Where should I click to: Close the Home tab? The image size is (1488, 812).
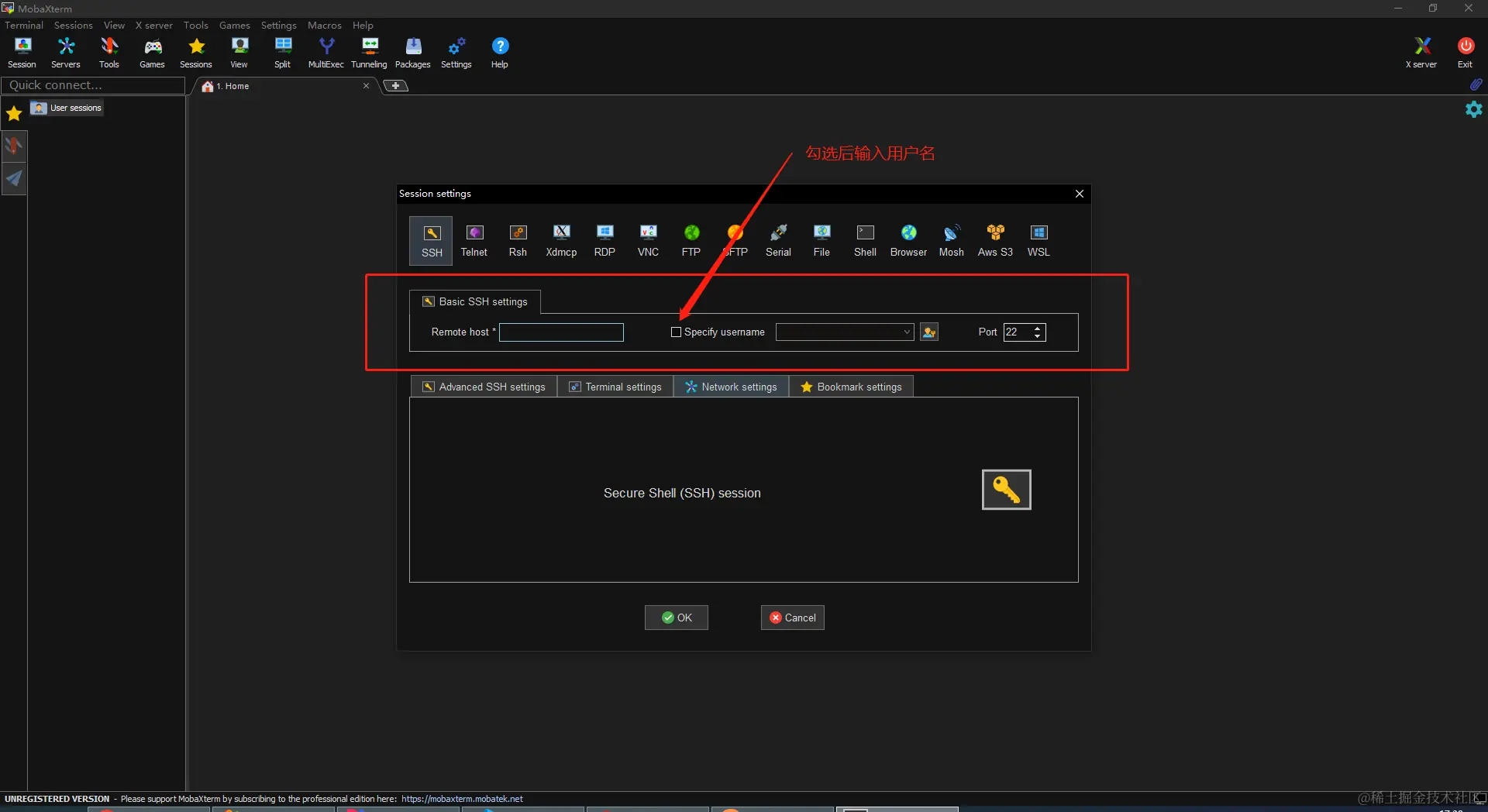point(366,86)
